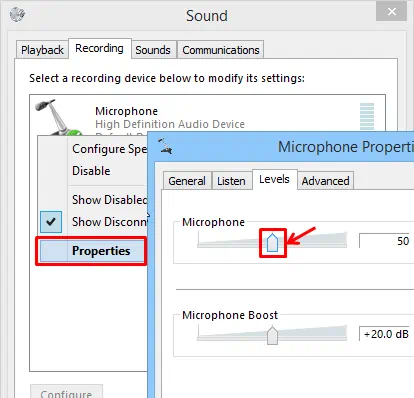Choose Disable from the context menu

tap(91, 171)
